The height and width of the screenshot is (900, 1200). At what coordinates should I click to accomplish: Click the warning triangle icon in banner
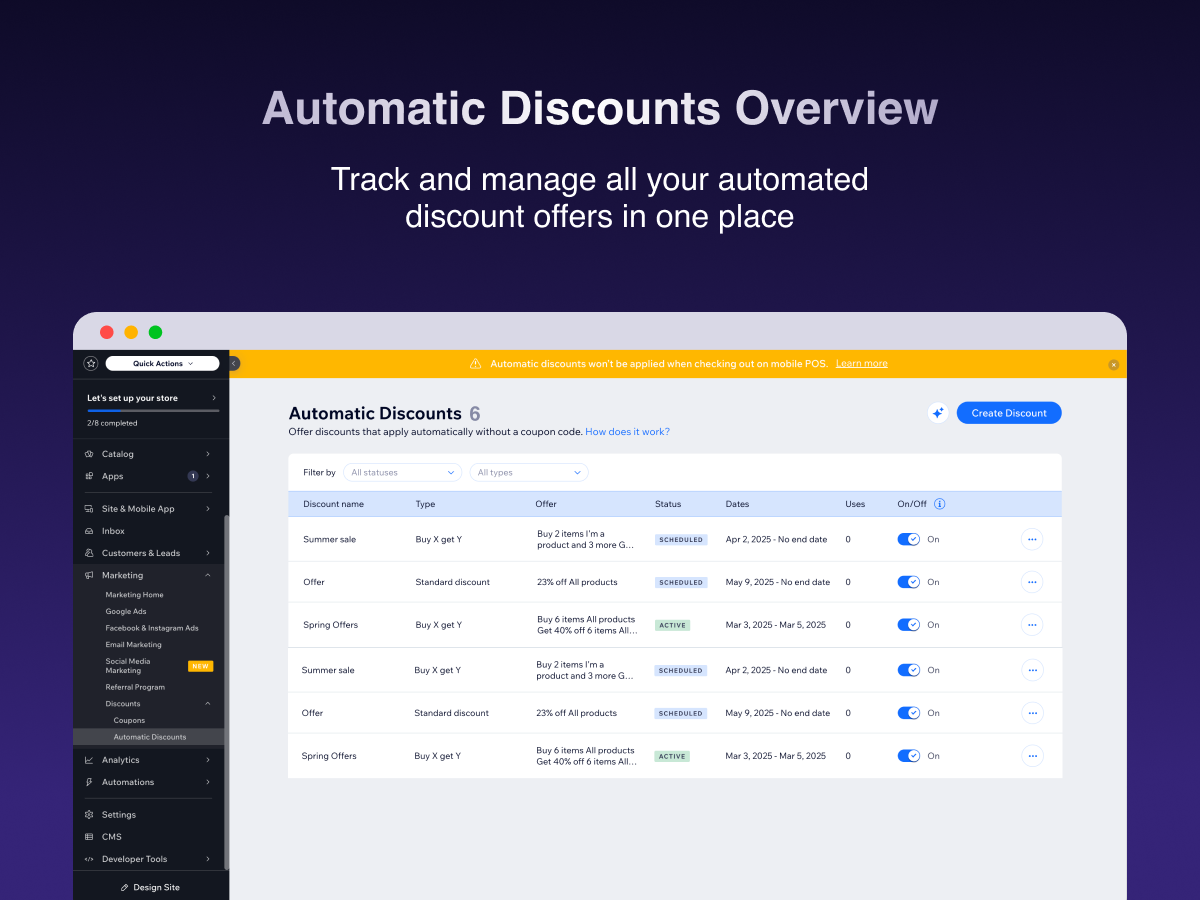coord(476,364)
